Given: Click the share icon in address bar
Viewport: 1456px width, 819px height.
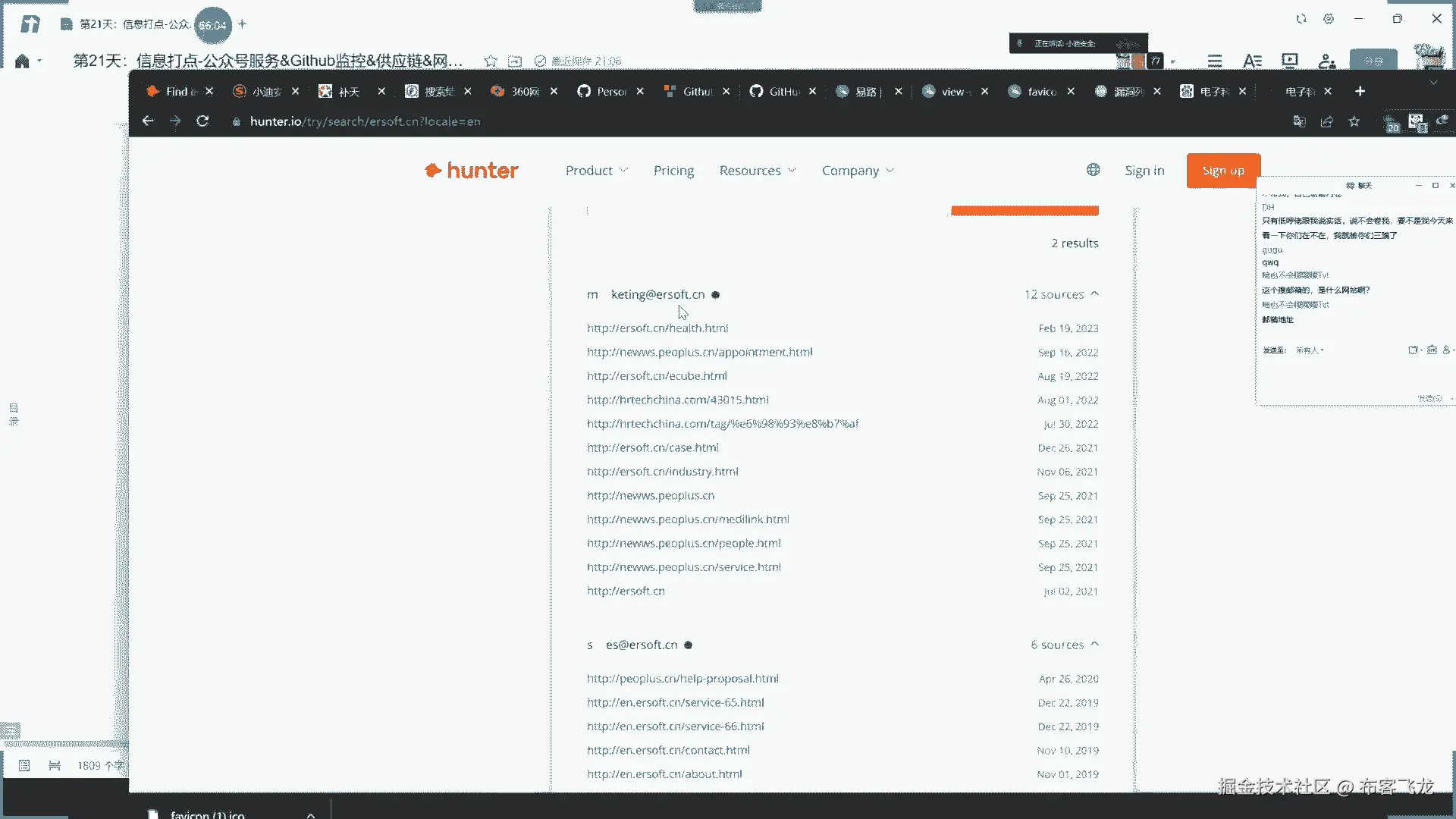Looking at the screenshot, I should pos(1326,121).
